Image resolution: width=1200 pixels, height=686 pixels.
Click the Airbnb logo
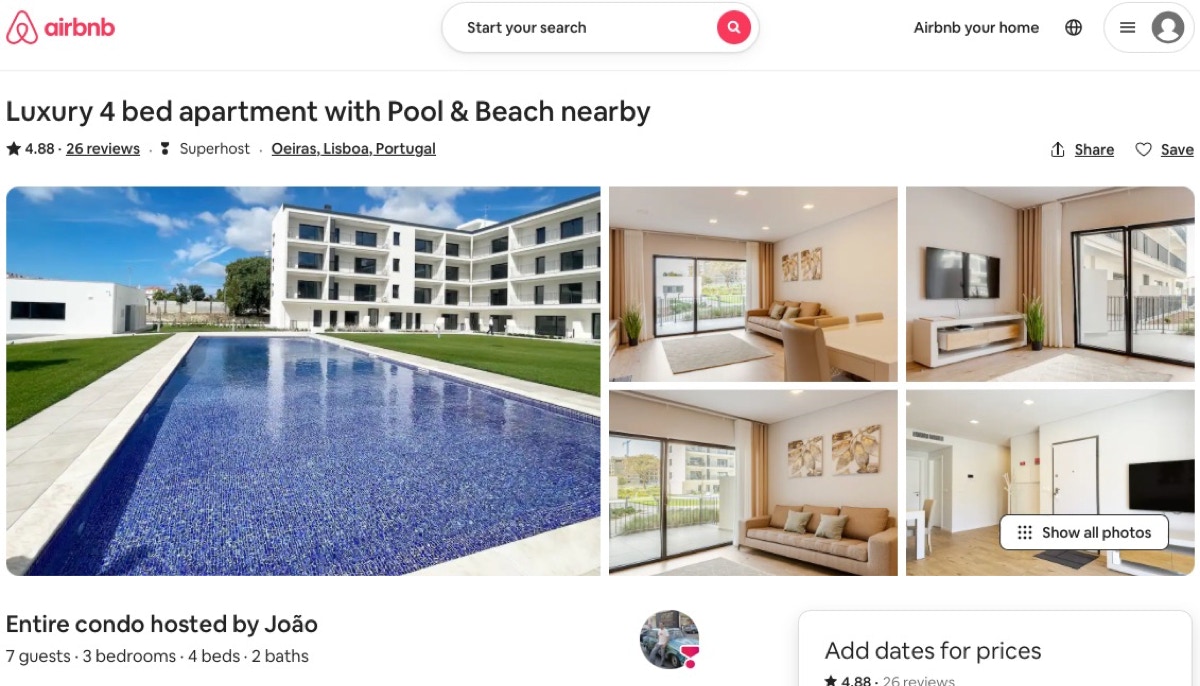click(60, 28)
